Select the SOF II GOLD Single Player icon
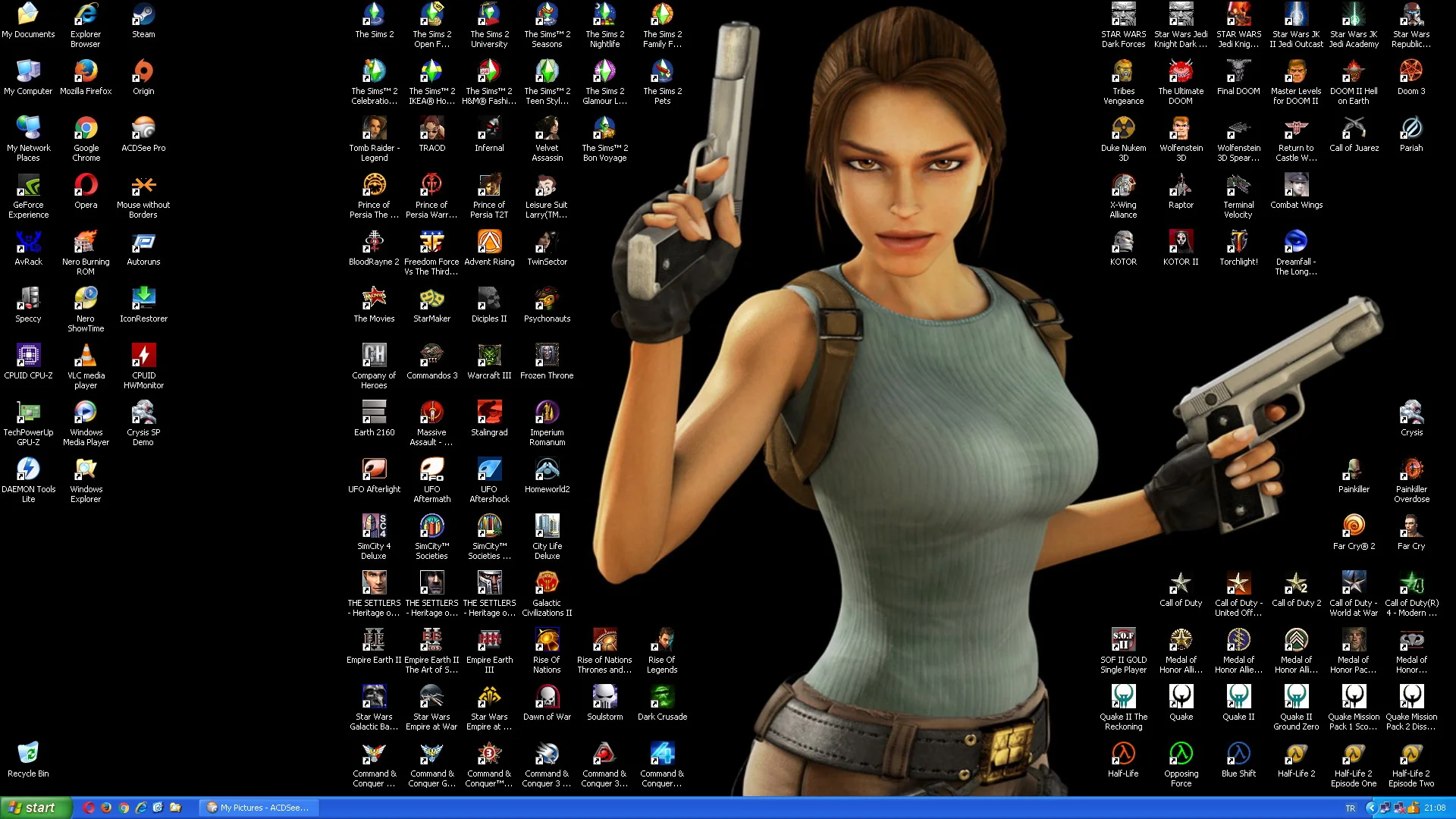Screen dimensions: 1456x819 (x=1123, y=651)
